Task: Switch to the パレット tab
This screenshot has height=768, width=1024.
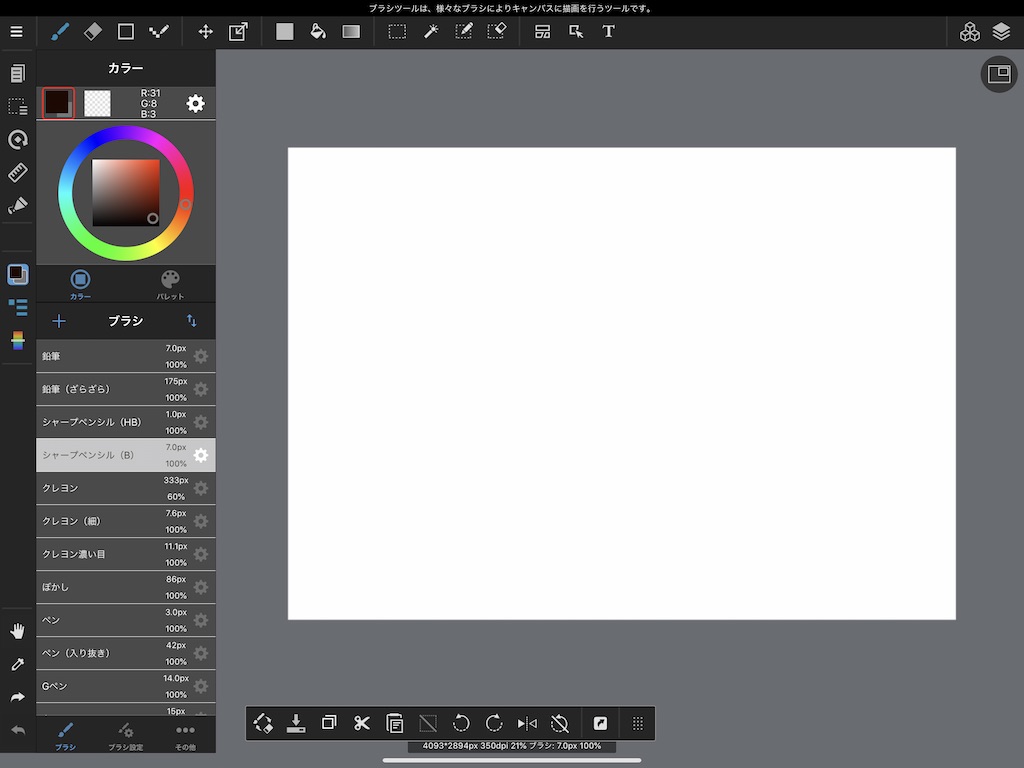Action: [170, 284]
